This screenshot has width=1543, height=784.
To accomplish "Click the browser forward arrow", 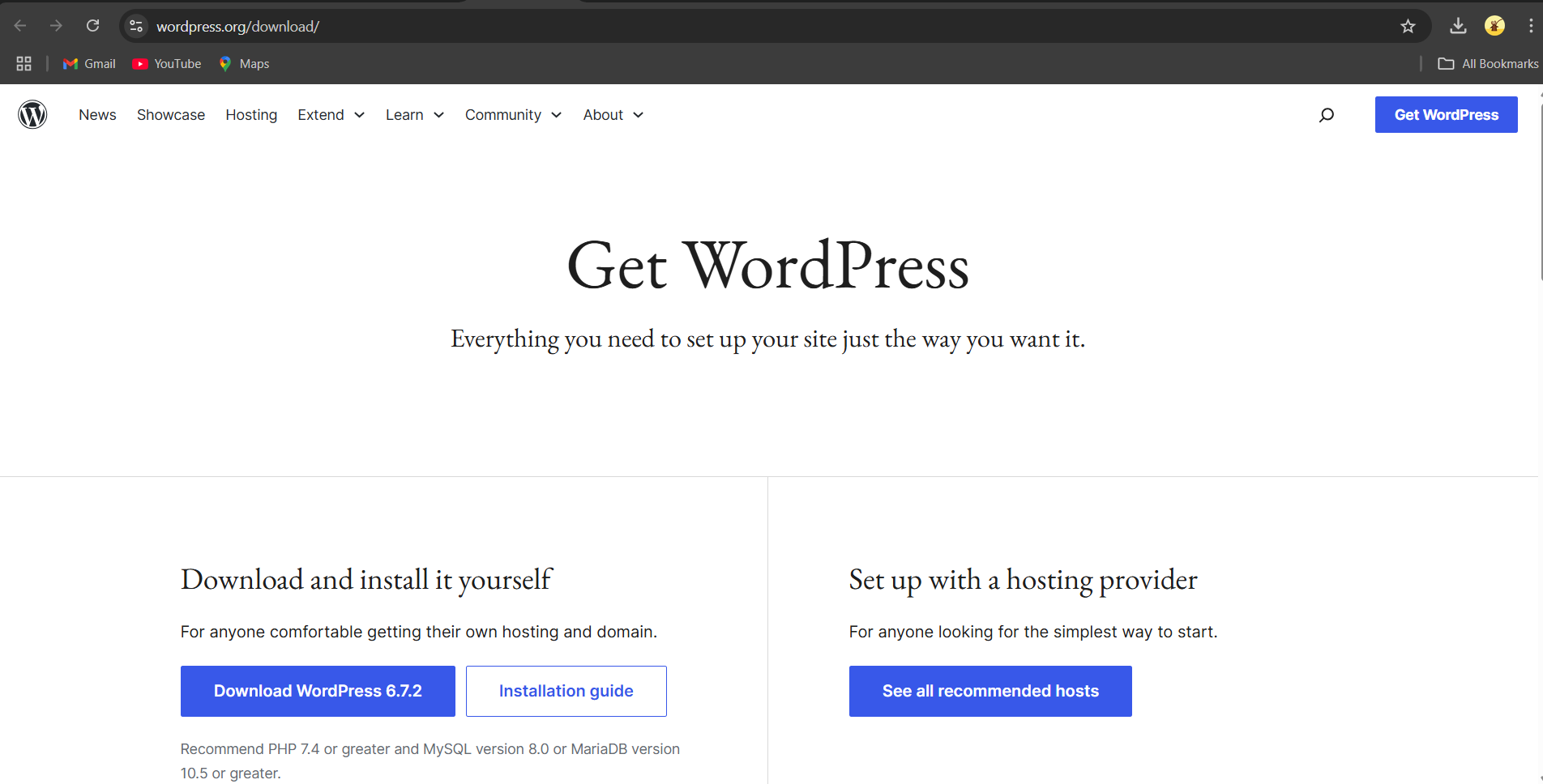I will pyautogui.click(x=56, y=26).
